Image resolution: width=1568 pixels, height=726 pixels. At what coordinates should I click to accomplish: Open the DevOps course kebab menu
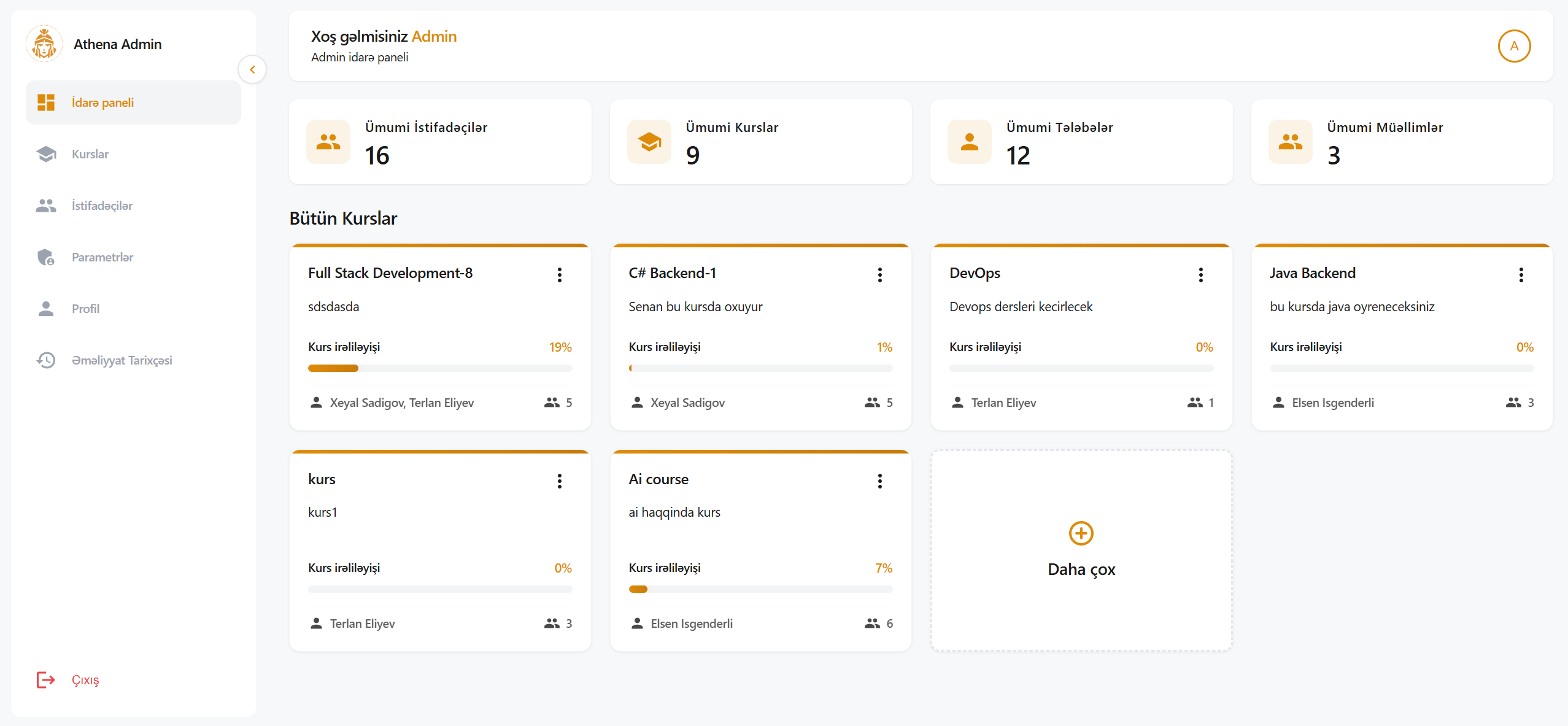1200,275
